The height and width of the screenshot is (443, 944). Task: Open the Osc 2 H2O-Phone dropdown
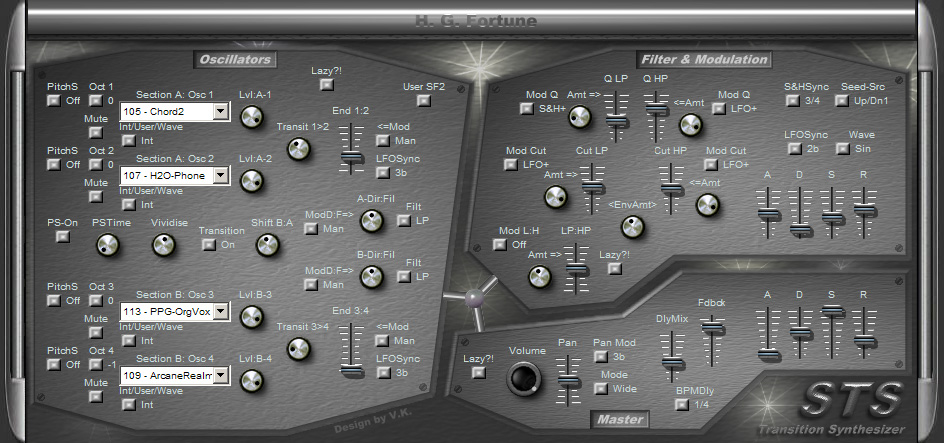221,175
